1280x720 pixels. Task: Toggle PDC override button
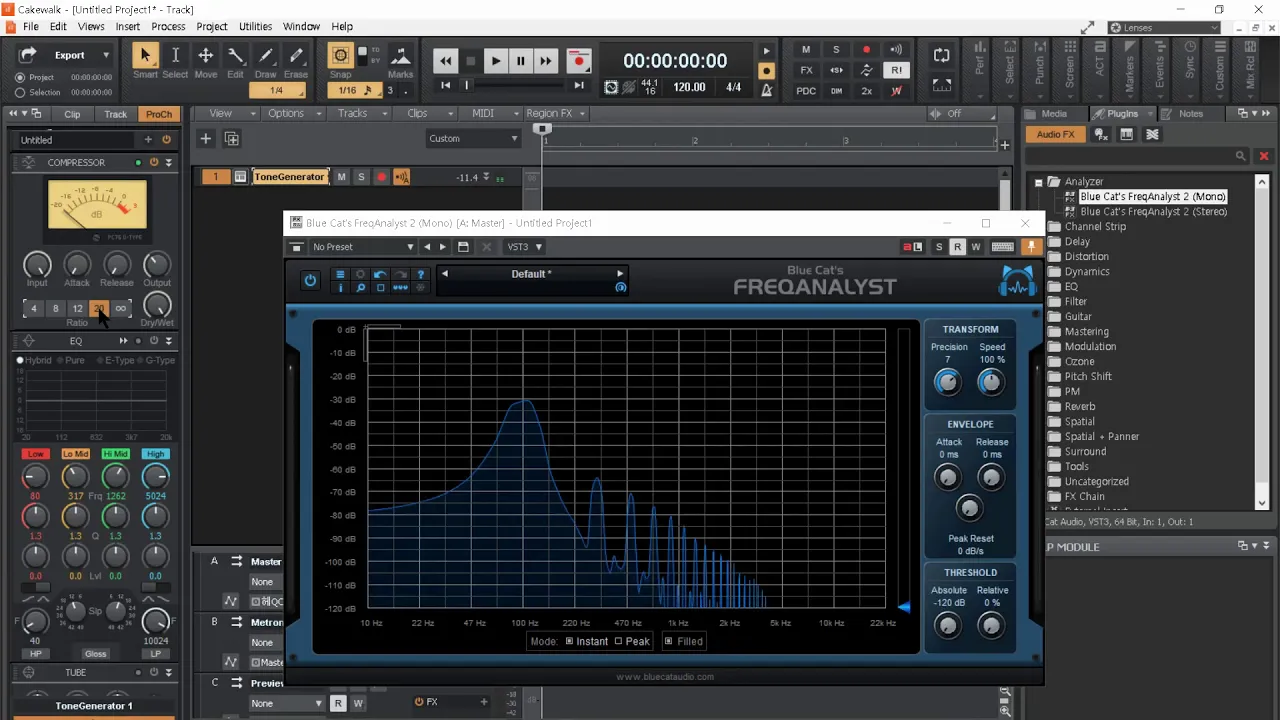806,91
